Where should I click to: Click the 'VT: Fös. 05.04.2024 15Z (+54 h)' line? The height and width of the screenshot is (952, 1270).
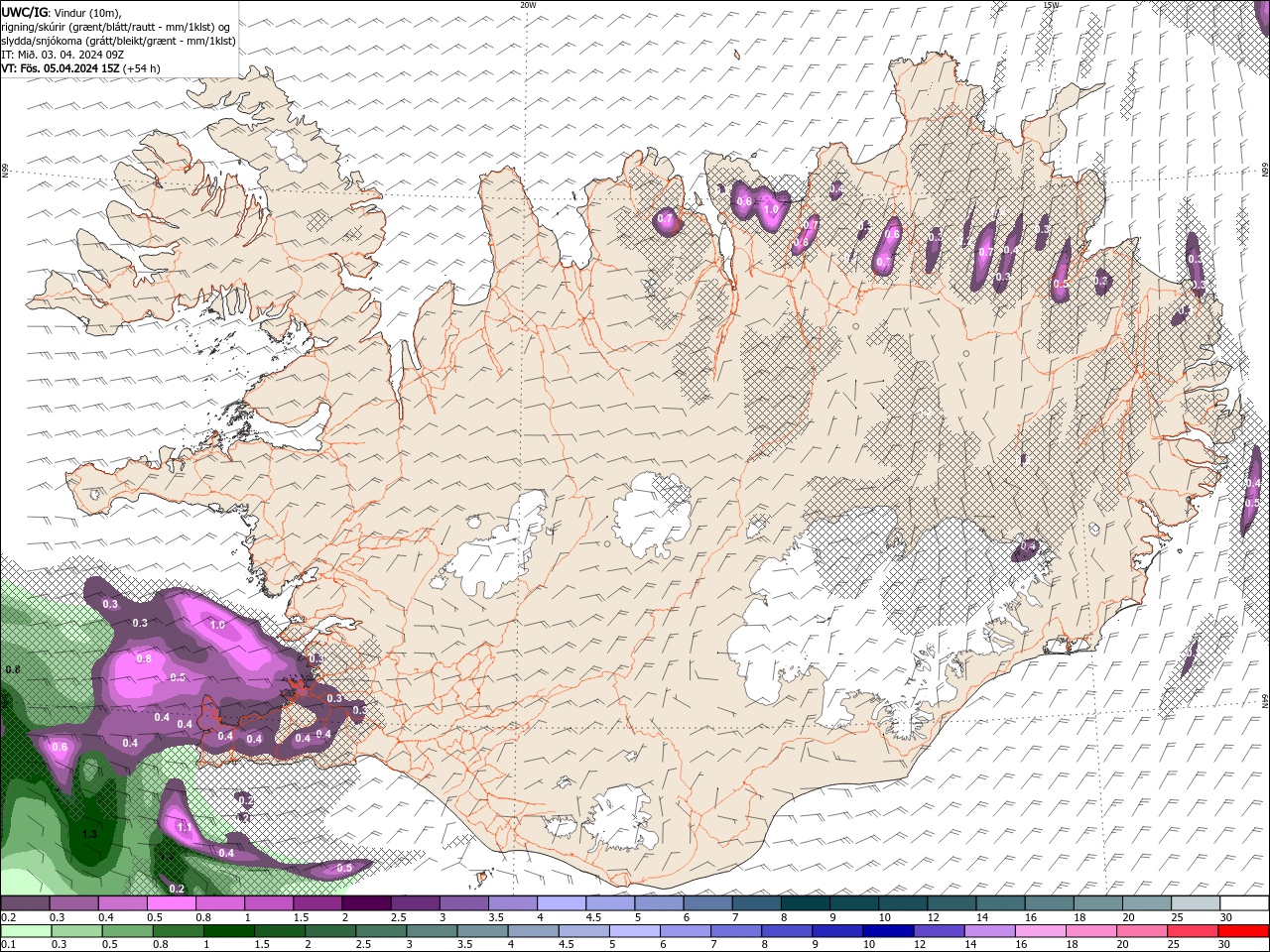(x=80, y=68)
